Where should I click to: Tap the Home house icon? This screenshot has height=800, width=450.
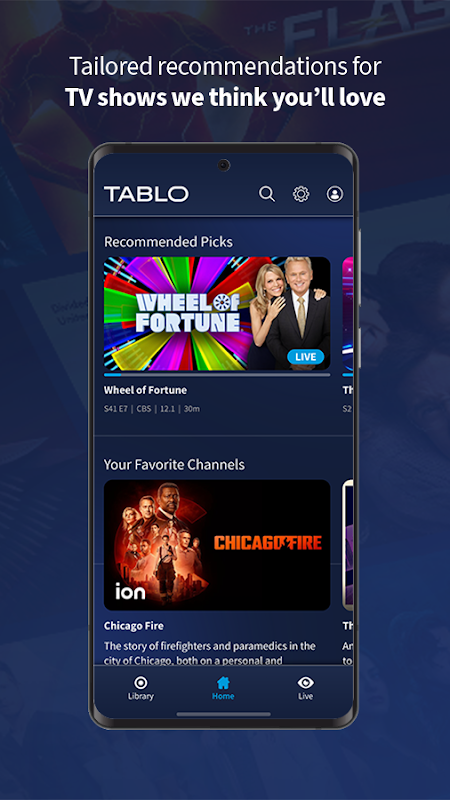click(x=223, y=682)
